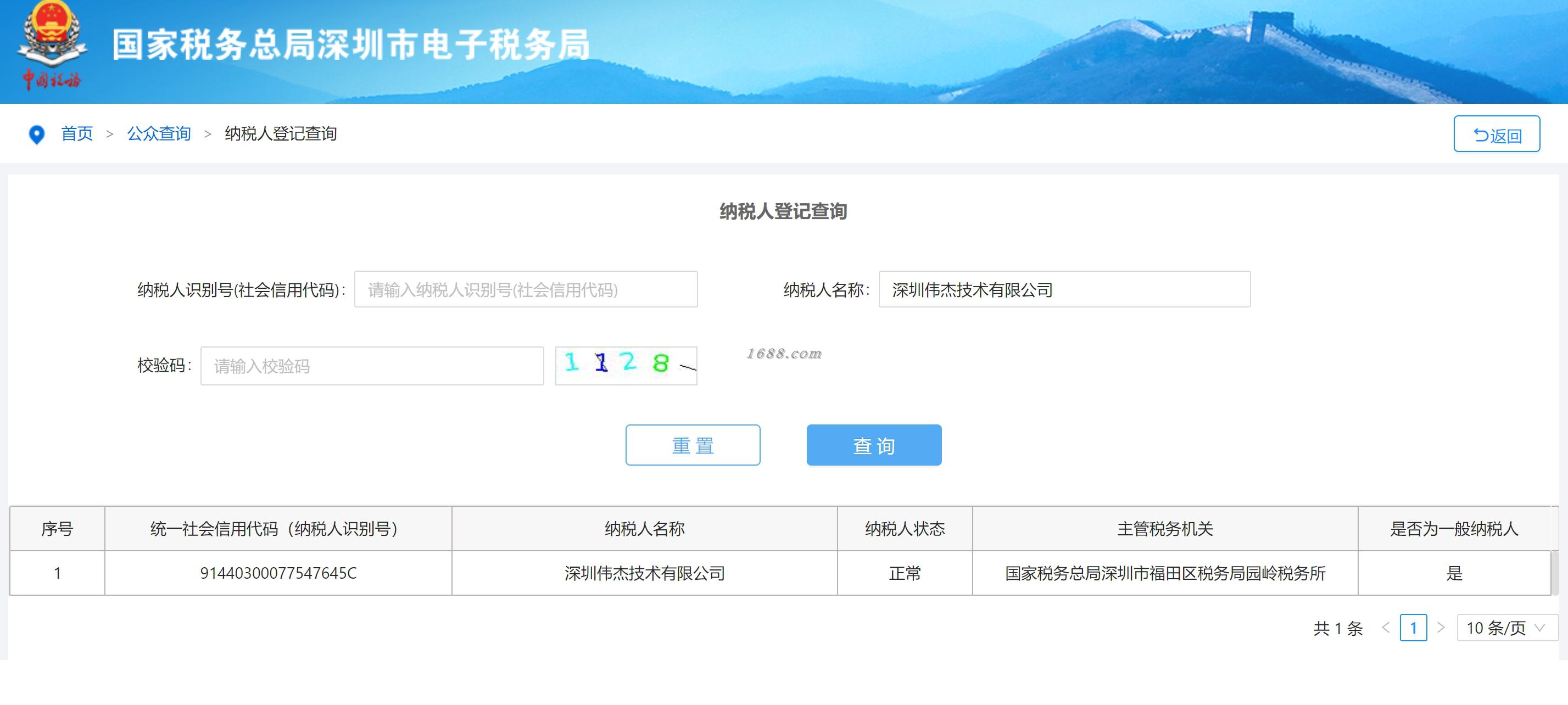Click the 查询 button
The width and height of the screenshot is (1568, 705).
pyautogui.click(x=874, y=445)
